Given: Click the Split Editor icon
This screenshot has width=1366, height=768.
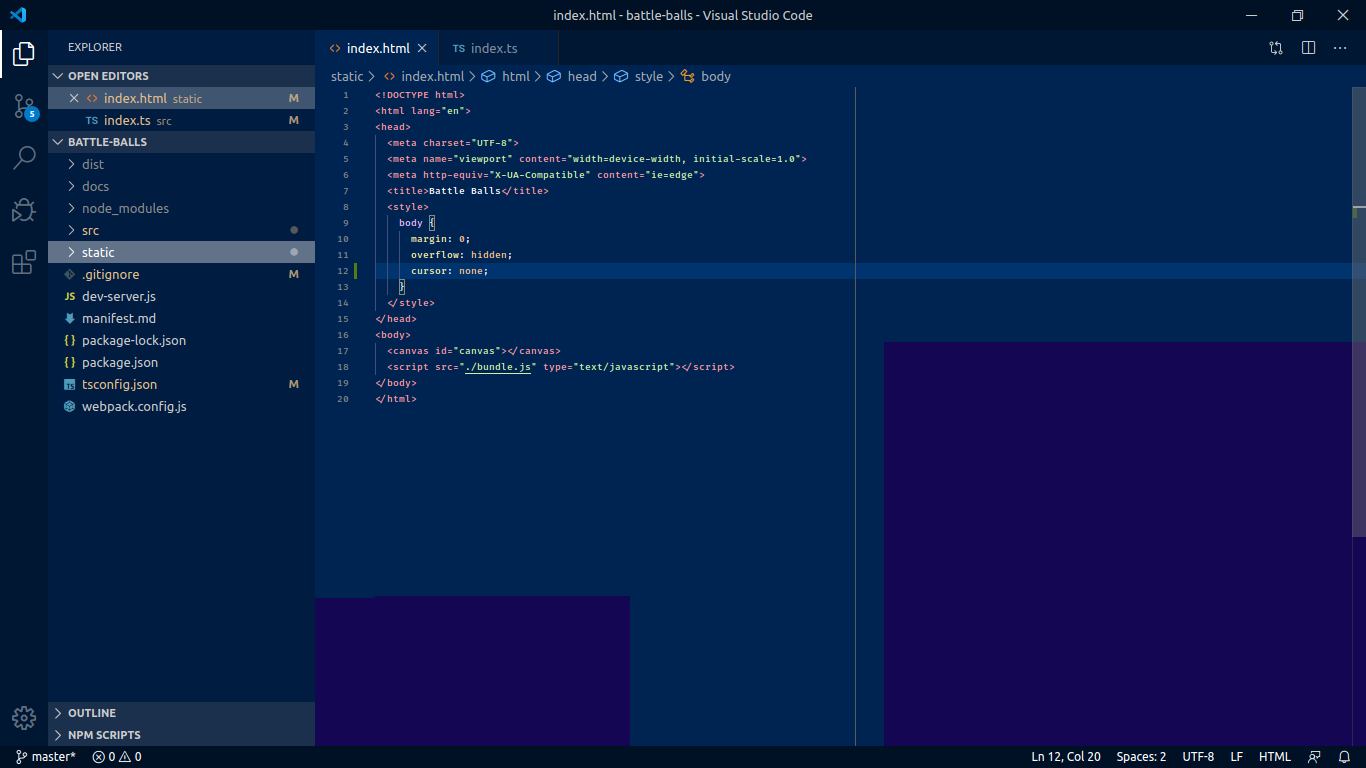Looking at the screenshot, I should [x=1308, y=47].
